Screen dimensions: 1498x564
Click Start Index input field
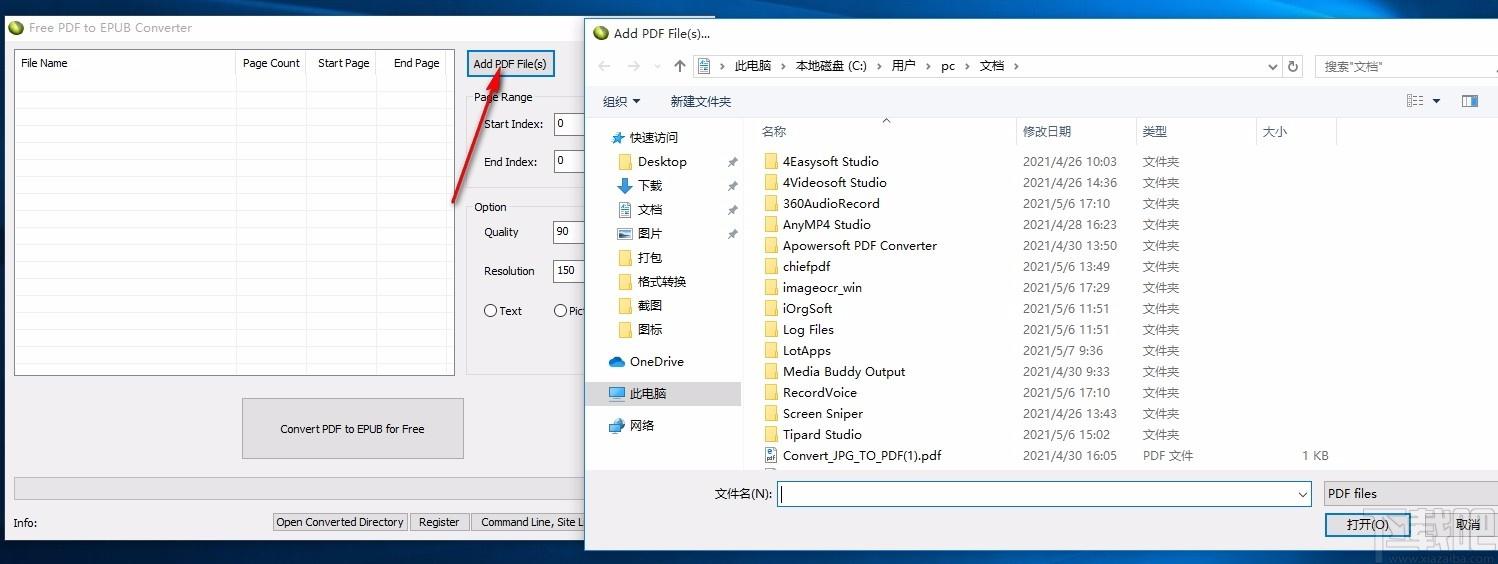click(569, 124)
